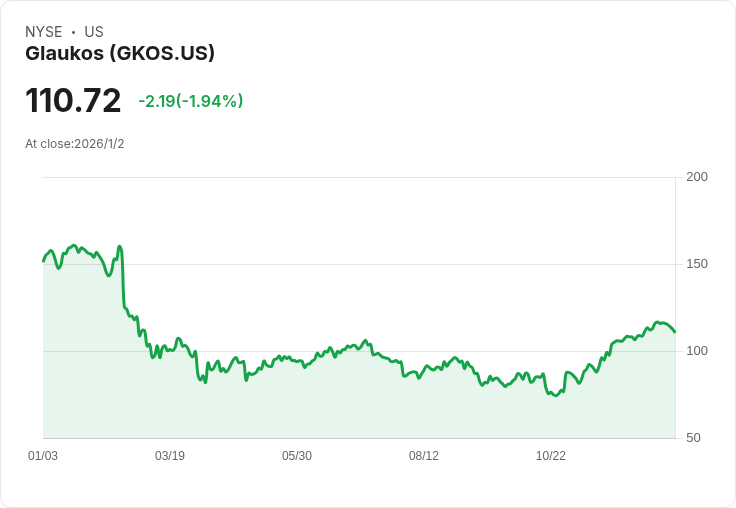Open the Glaukos (GKOS.US) stock title

coord(120,54)
